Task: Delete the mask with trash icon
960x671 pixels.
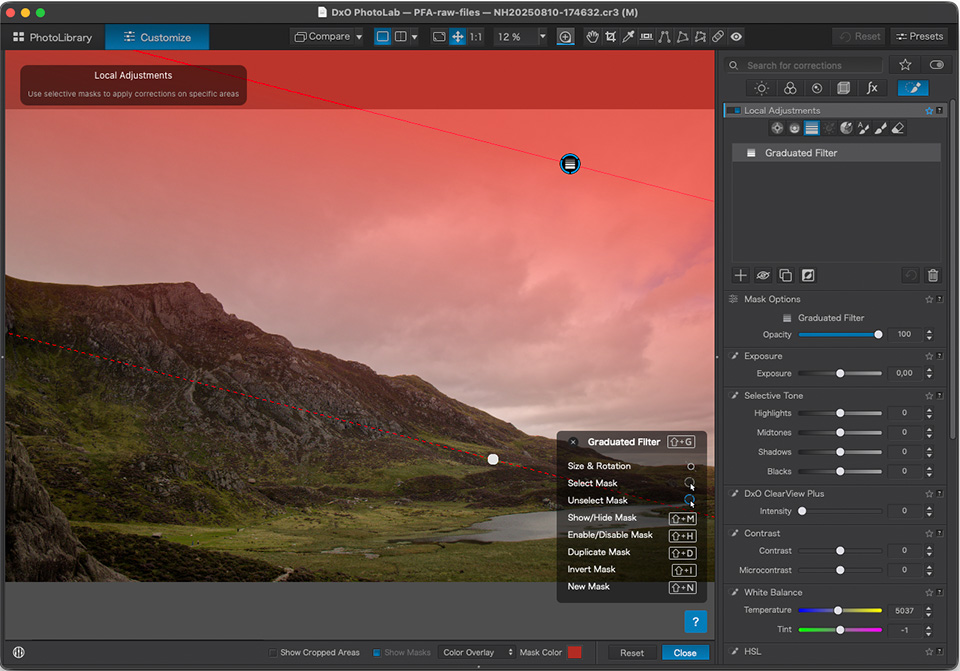Action: (x=932, y=275)
